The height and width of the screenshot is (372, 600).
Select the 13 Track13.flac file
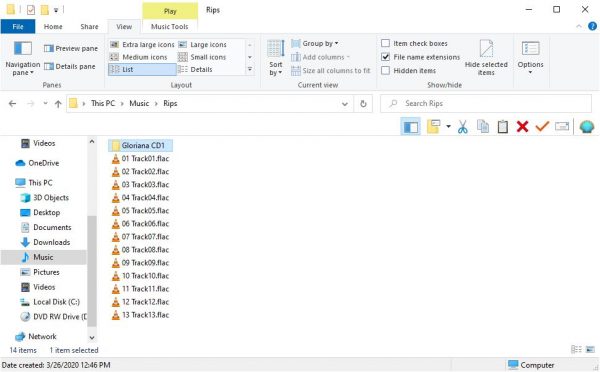(x=140, y=315)
